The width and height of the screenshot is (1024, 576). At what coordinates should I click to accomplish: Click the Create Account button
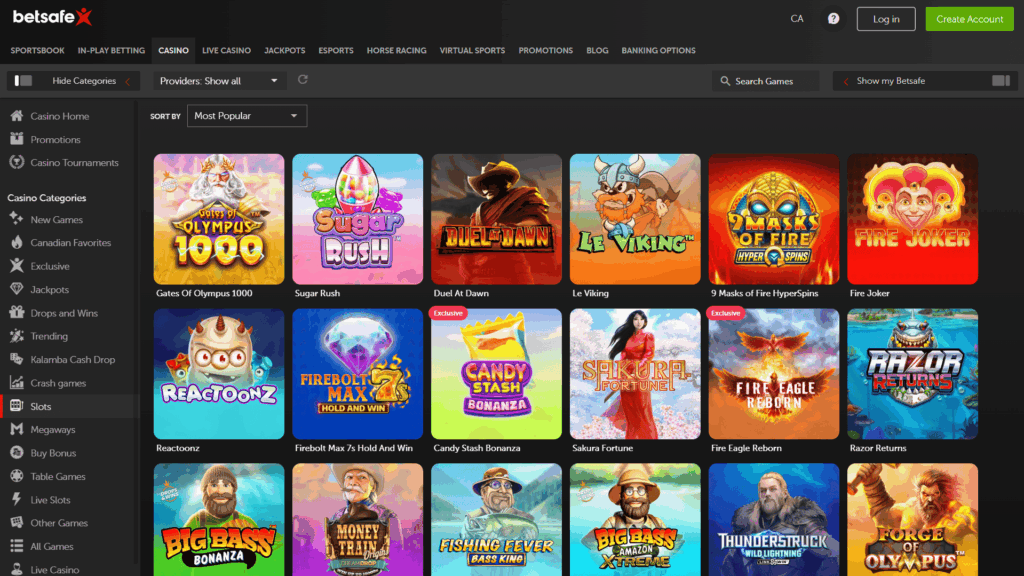click(x=969, y=18)
